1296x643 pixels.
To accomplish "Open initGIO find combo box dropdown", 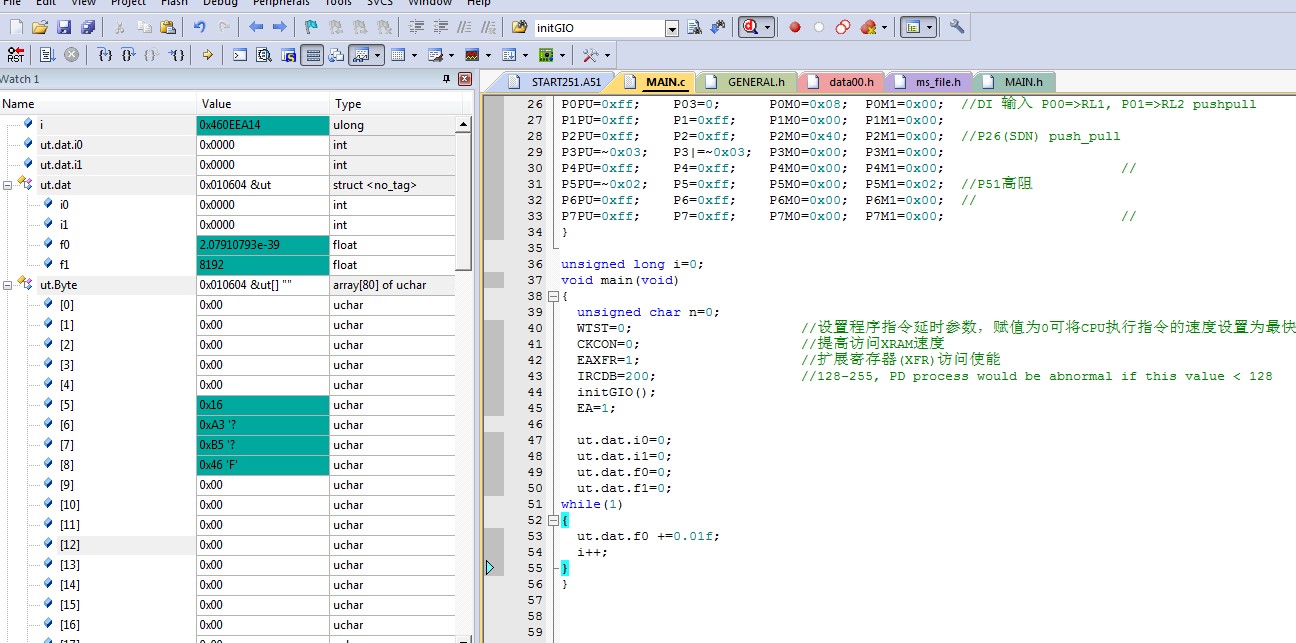I will coord(672,28).
